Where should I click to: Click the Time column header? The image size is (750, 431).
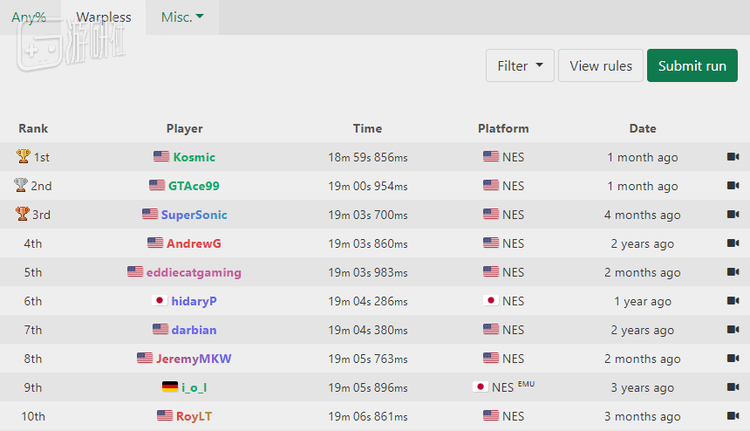[x=367, y=128]
